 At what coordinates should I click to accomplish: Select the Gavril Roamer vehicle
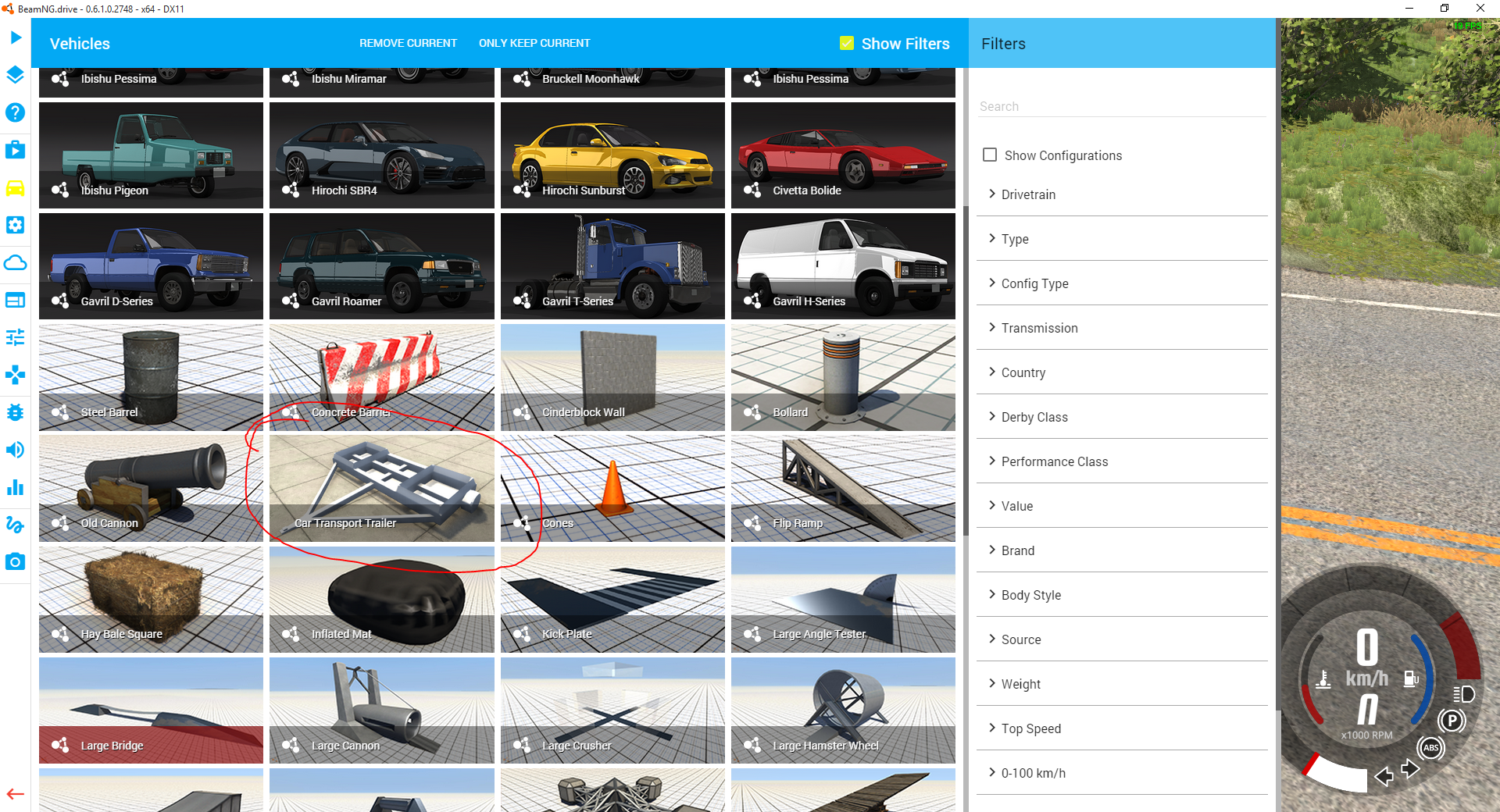[x=381, y=266]
